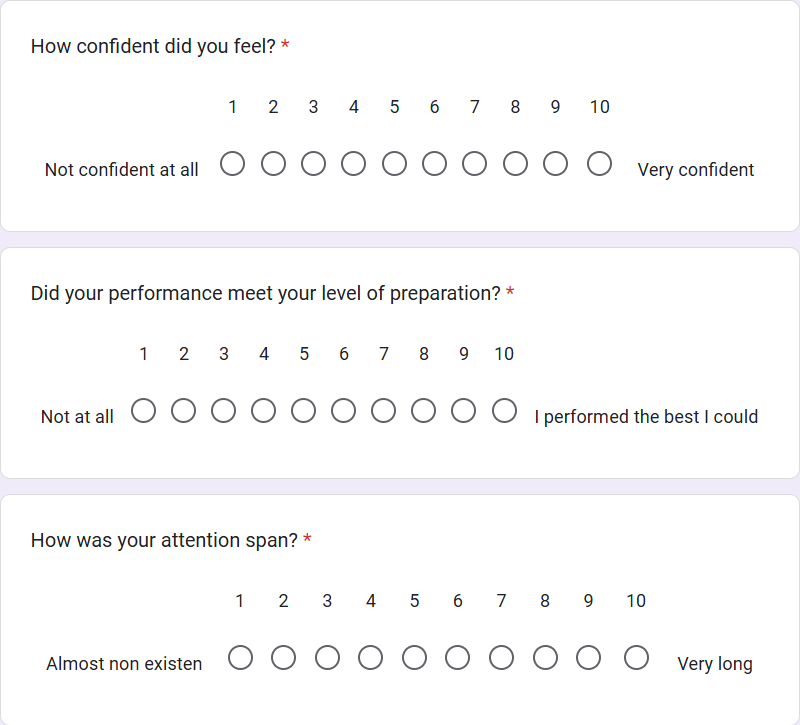Viewport: 800px width, 725px height.
Task: Pick 6 on the performance preparation scale
Action: [344, 411]
